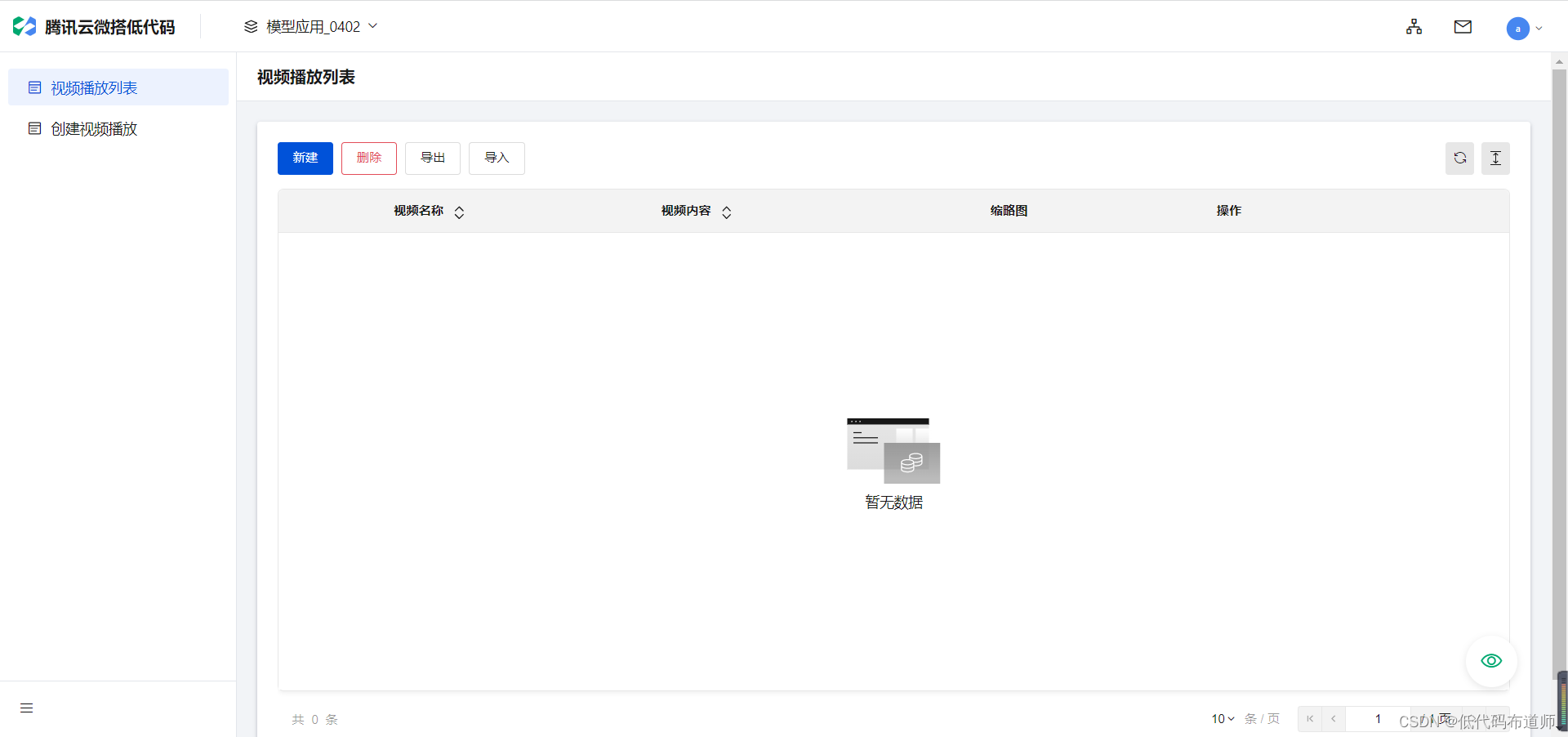Open the mail messages icon
The width and height of the screenshot is (1568, 737).
1463,27
